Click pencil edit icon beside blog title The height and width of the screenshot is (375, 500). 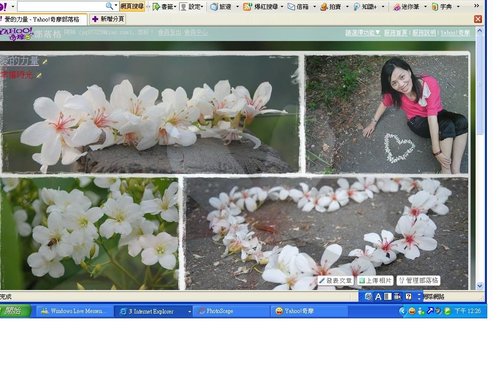click(45, 62)
